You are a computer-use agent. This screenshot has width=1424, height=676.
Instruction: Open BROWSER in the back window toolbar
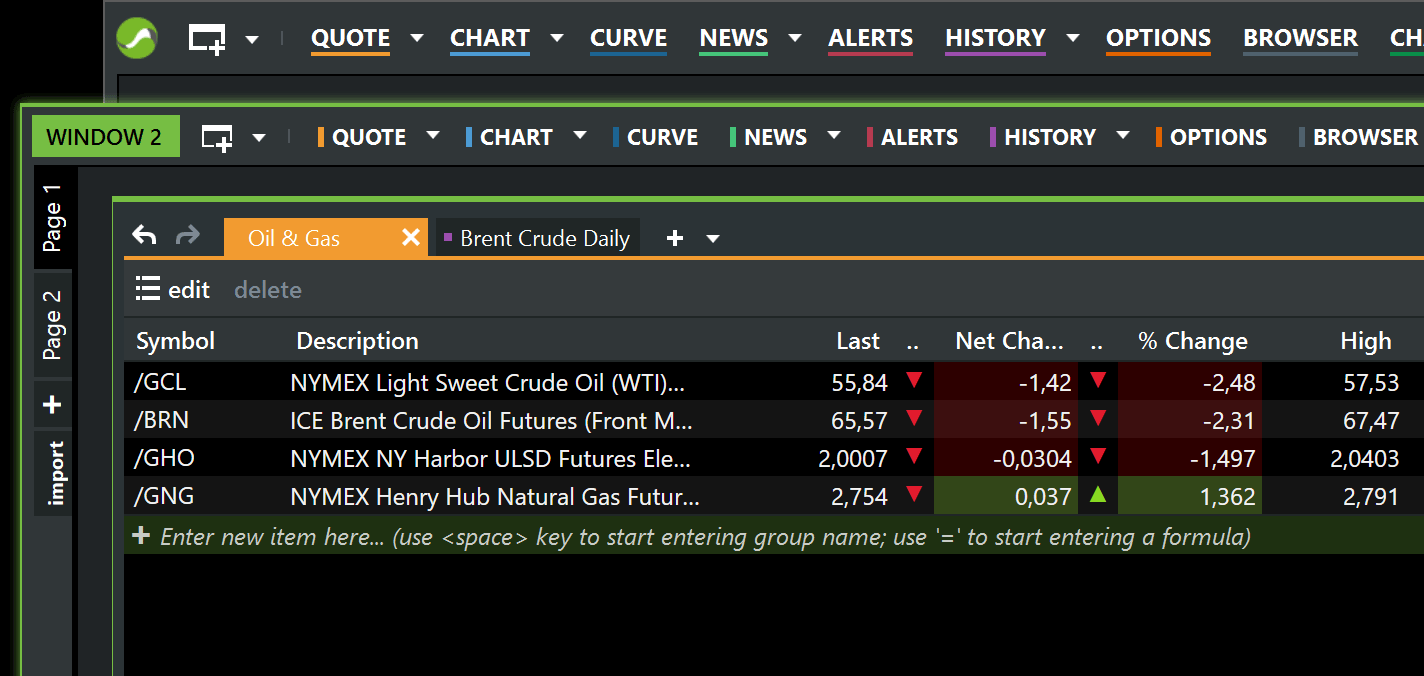tap(1300, 38)
